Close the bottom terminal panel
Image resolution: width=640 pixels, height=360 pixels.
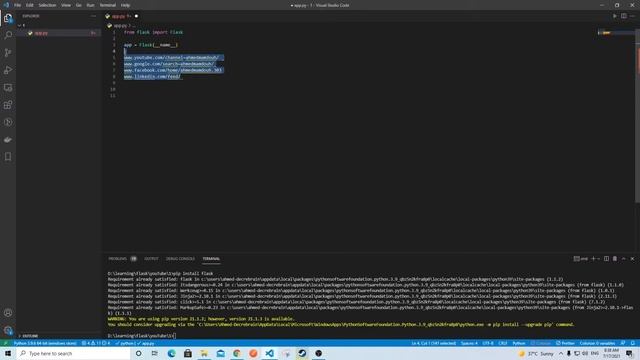tap(632, 259)
